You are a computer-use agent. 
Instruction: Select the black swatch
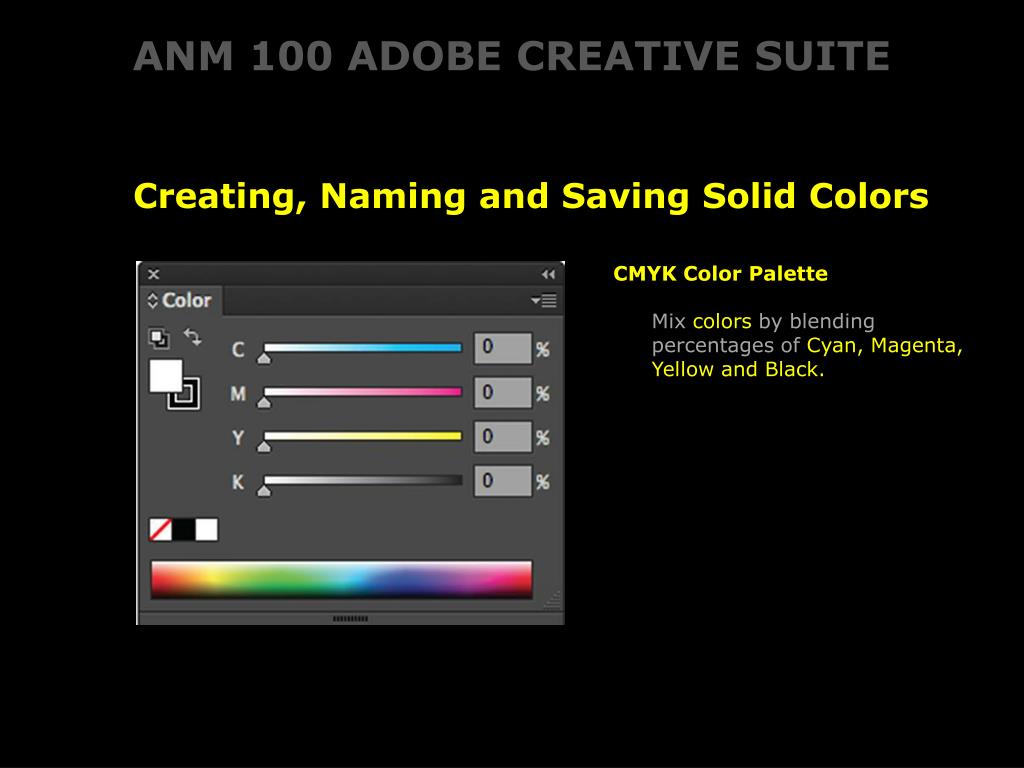point(184,530)
